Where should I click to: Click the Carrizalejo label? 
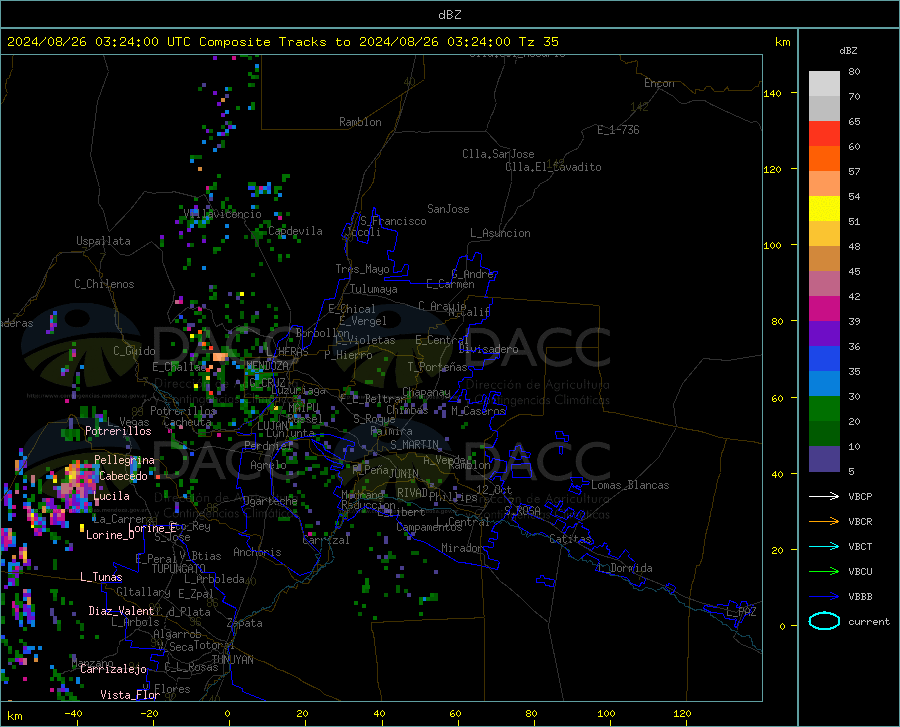(x=113, y=669)
